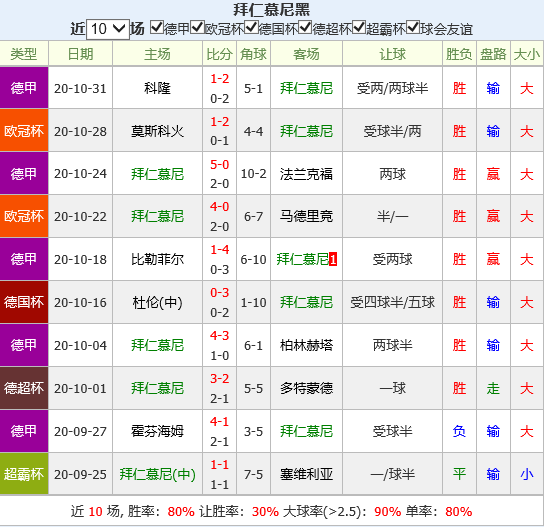Uncheck the 球会友谊 filter checkbox
Image resolution: width=544 pixels, height=527 pixels.
(x=413, y=27)
